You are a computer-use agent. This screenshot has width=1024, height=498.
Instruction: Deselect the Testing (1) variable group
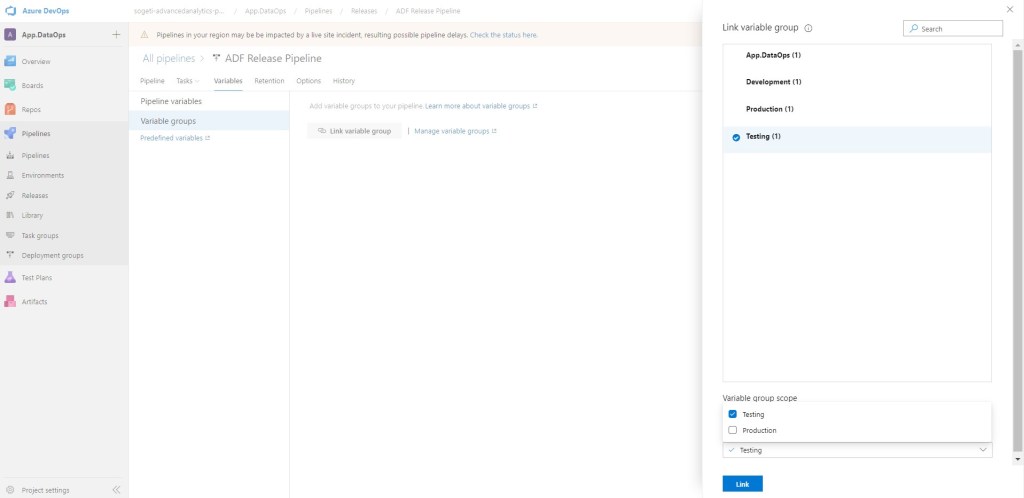(x=736, y=136)
